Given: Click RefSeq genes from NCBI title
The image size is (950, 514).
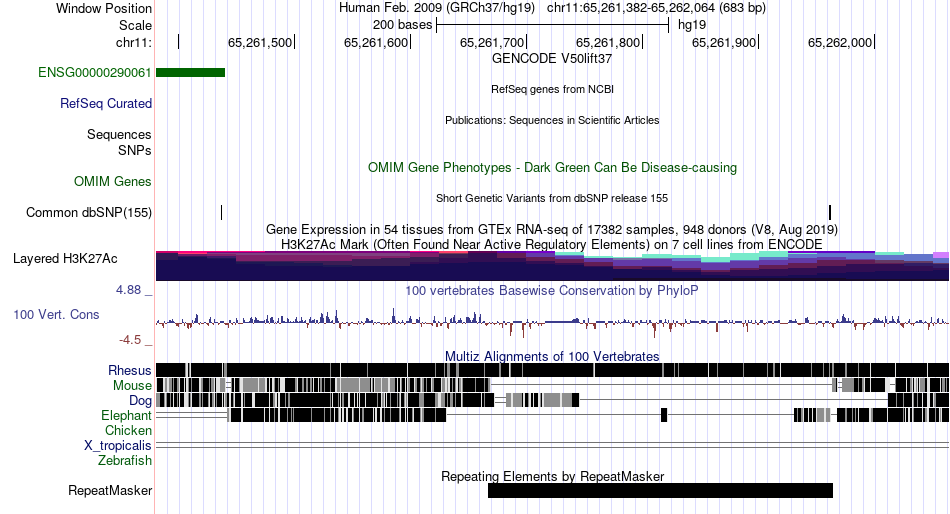Looking at the screenshot, I should point(552,89).
